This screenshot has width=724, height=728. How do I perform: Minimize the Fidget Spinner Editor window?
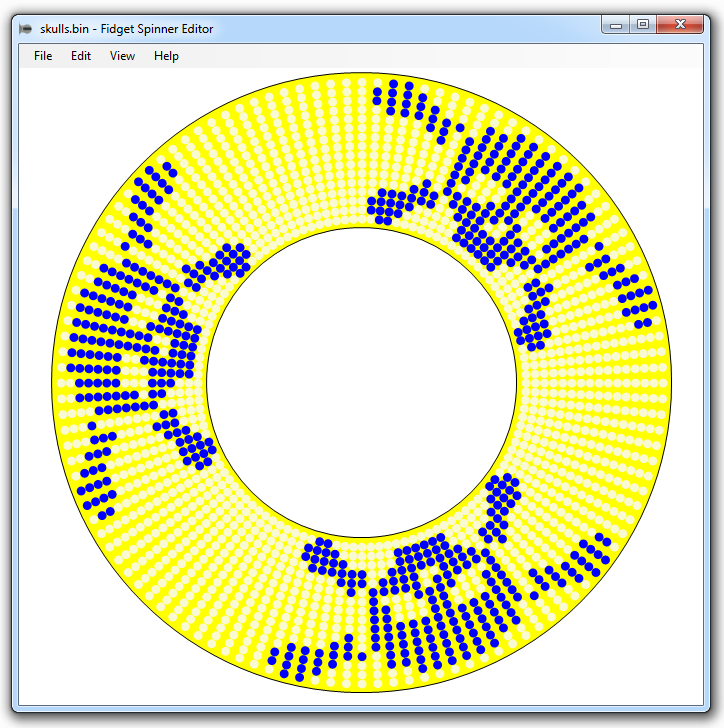click(616, 25)
